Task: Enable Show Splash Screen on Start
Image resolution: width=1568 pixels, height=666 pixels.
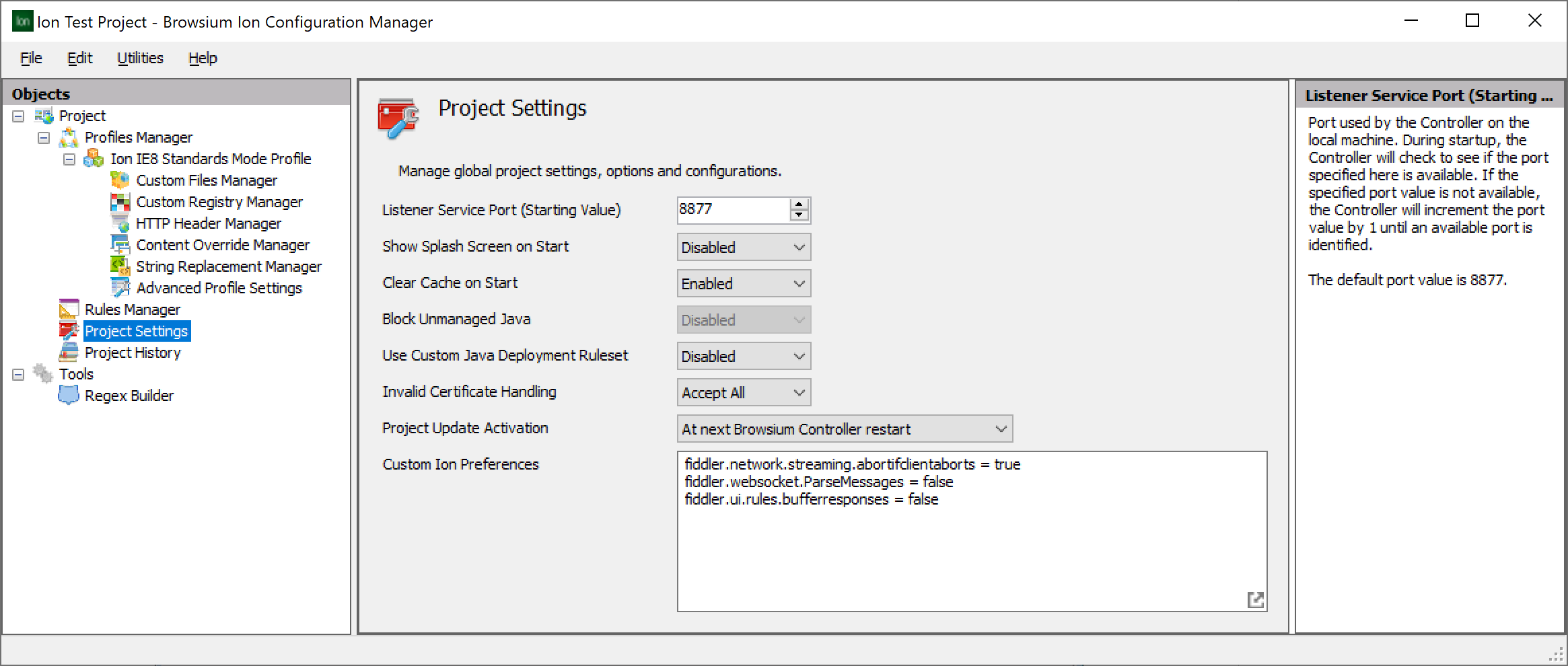Action: pyautogui.click(x=743, y=247)
